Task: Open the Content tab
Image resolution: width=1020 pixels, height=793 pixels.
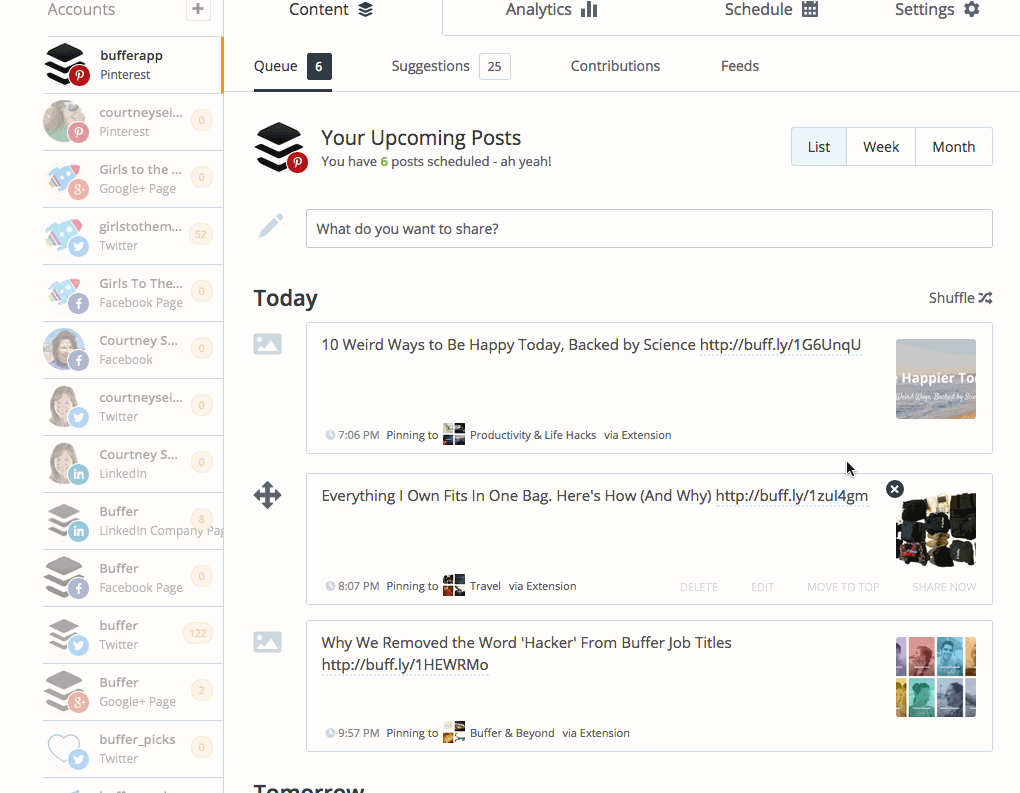Action: (331, 10)
